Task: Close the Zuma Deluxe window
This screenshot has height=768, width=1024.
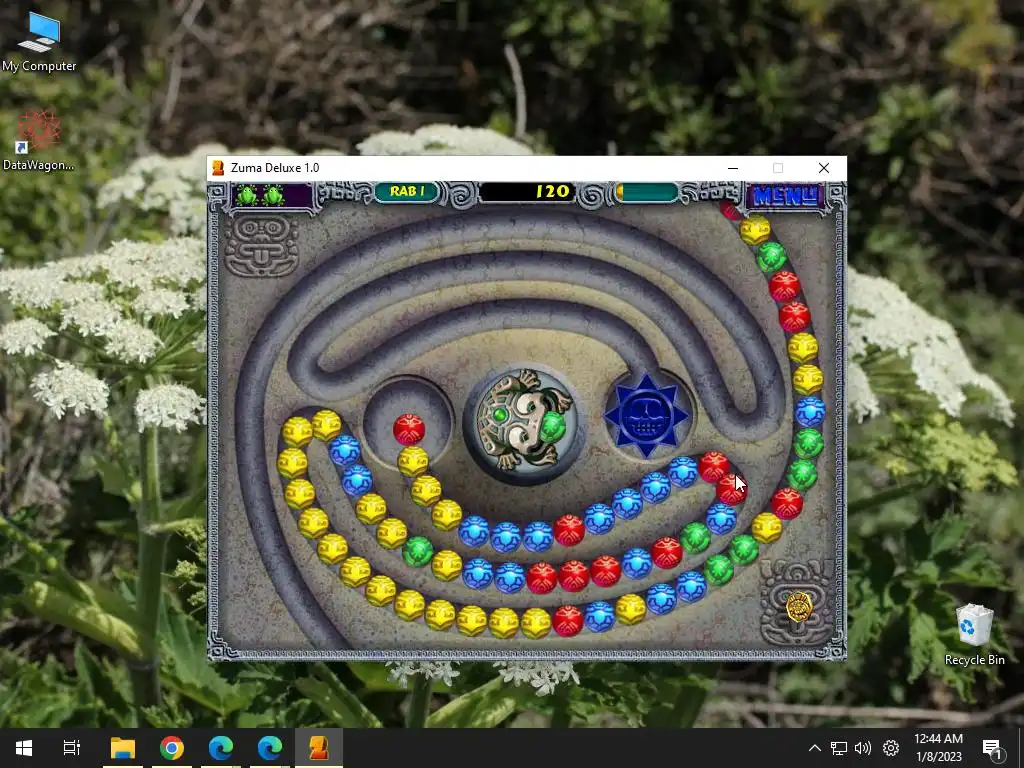Action: pos(824,168)
